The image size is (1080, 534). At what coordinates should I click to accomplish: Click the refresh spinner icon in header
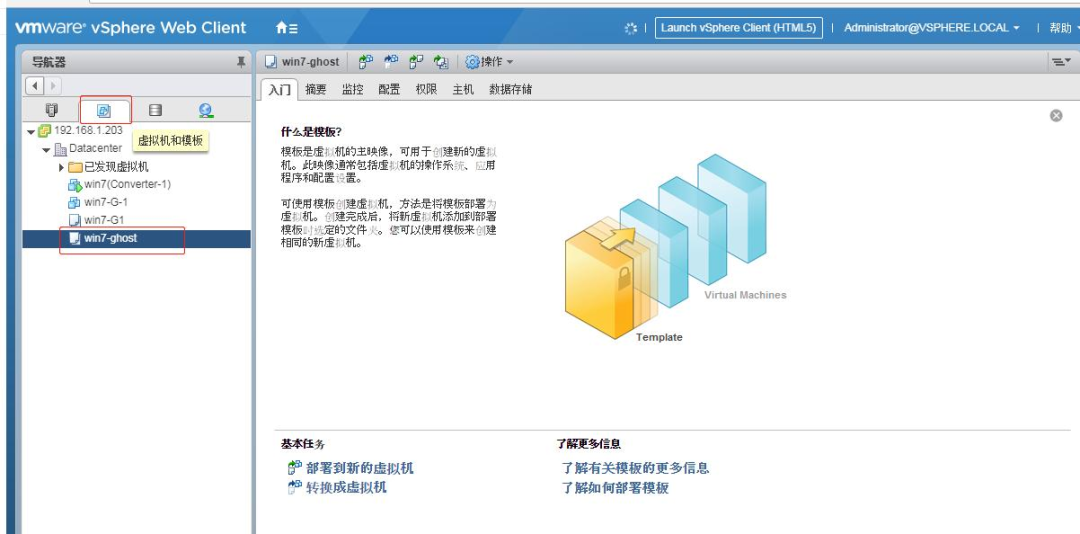630,28
